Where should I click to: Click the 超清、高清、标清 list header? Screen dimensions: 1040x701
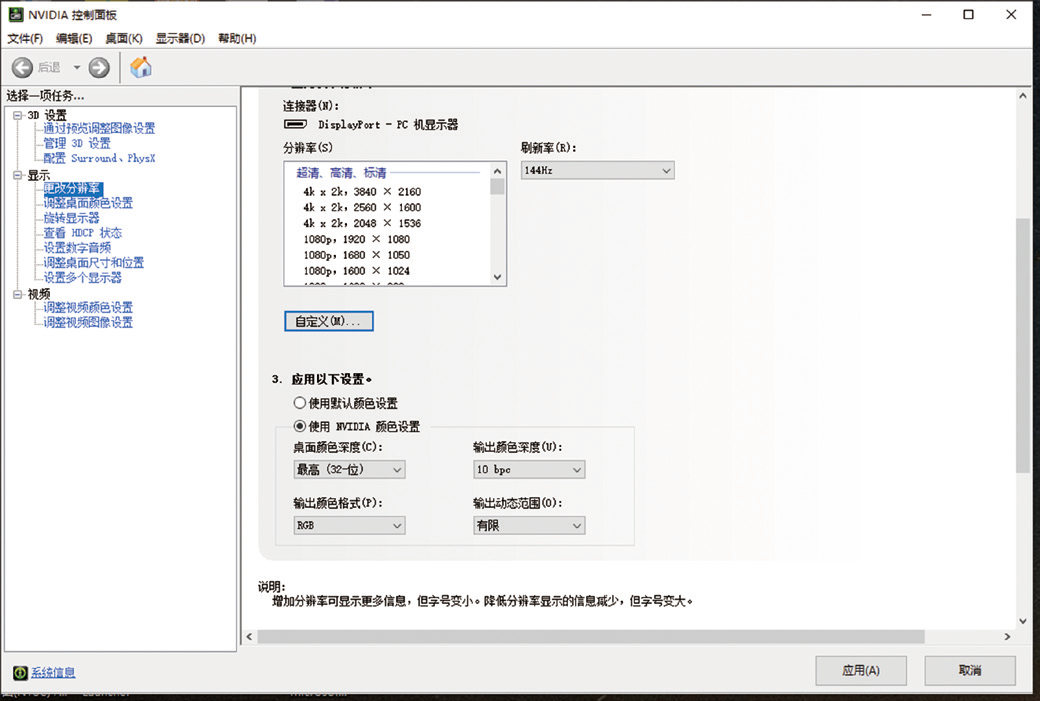pyautogui.click(x=341, y=173)
